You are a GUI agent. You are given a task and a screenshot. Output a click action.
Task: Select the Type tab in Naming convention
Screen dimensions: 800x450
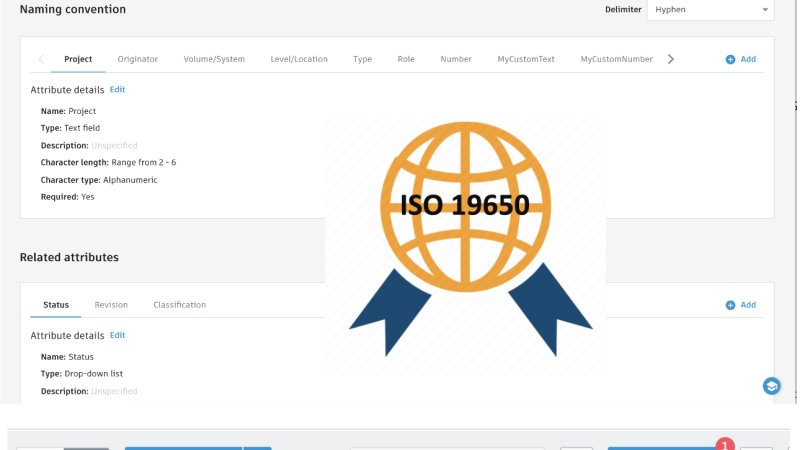pyautogui.click(x=362, y=59)
